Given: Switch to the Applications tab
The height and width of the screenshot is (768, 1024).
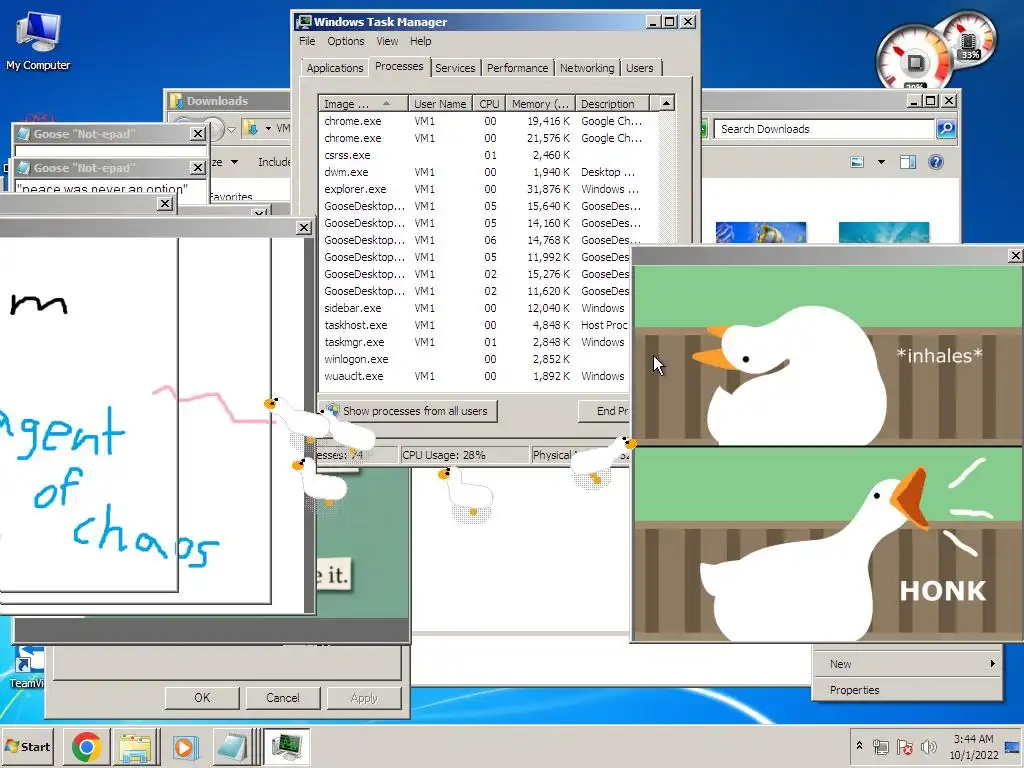Looking at the screenshot, I should click(x=334, y=68).
